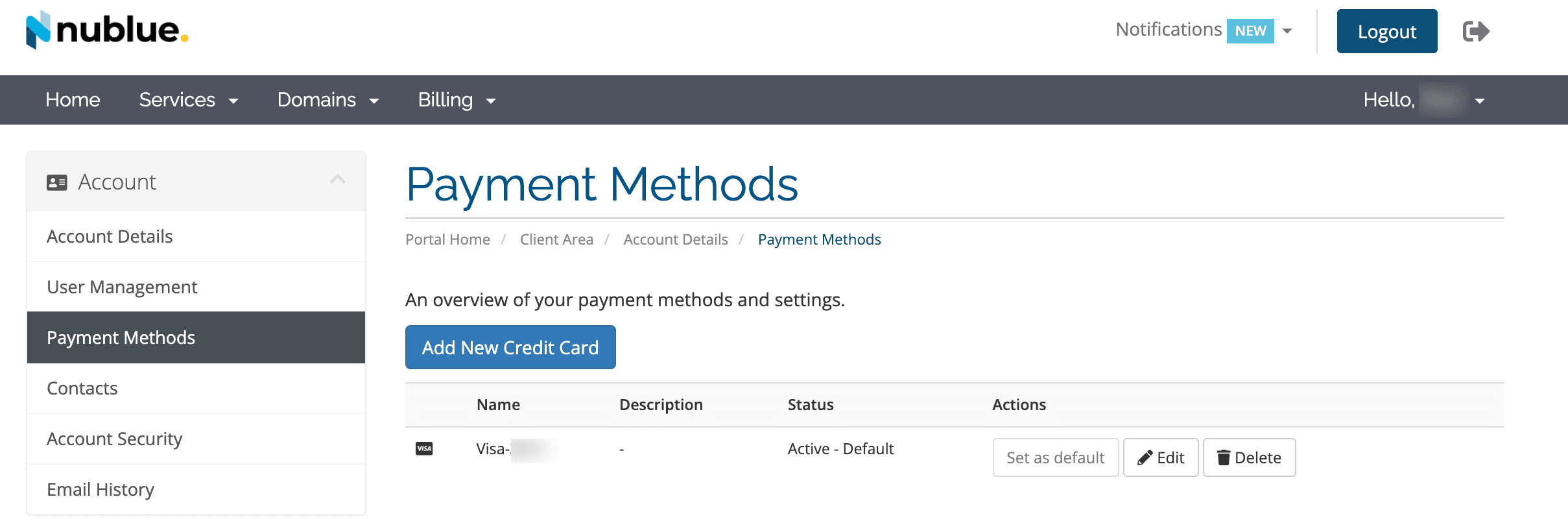Viewport: 1568px width, 523px height.
Task: Open the Notifications dropdown
Action: click(1204, 30)
